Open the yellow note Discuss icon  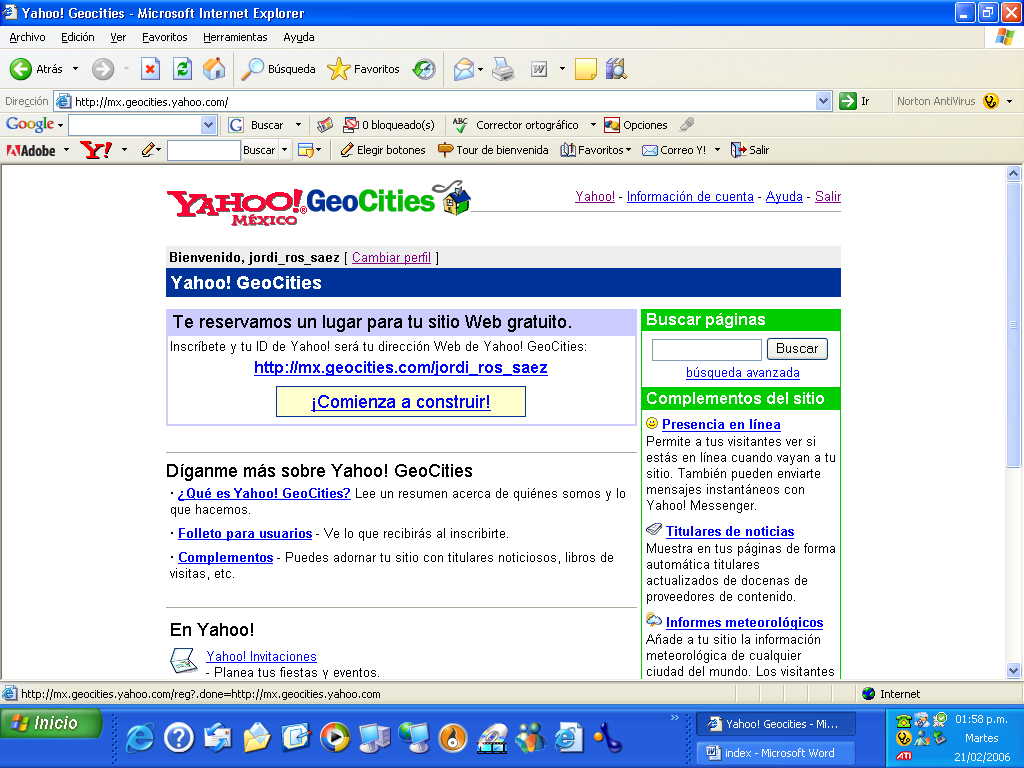[585, 69]
